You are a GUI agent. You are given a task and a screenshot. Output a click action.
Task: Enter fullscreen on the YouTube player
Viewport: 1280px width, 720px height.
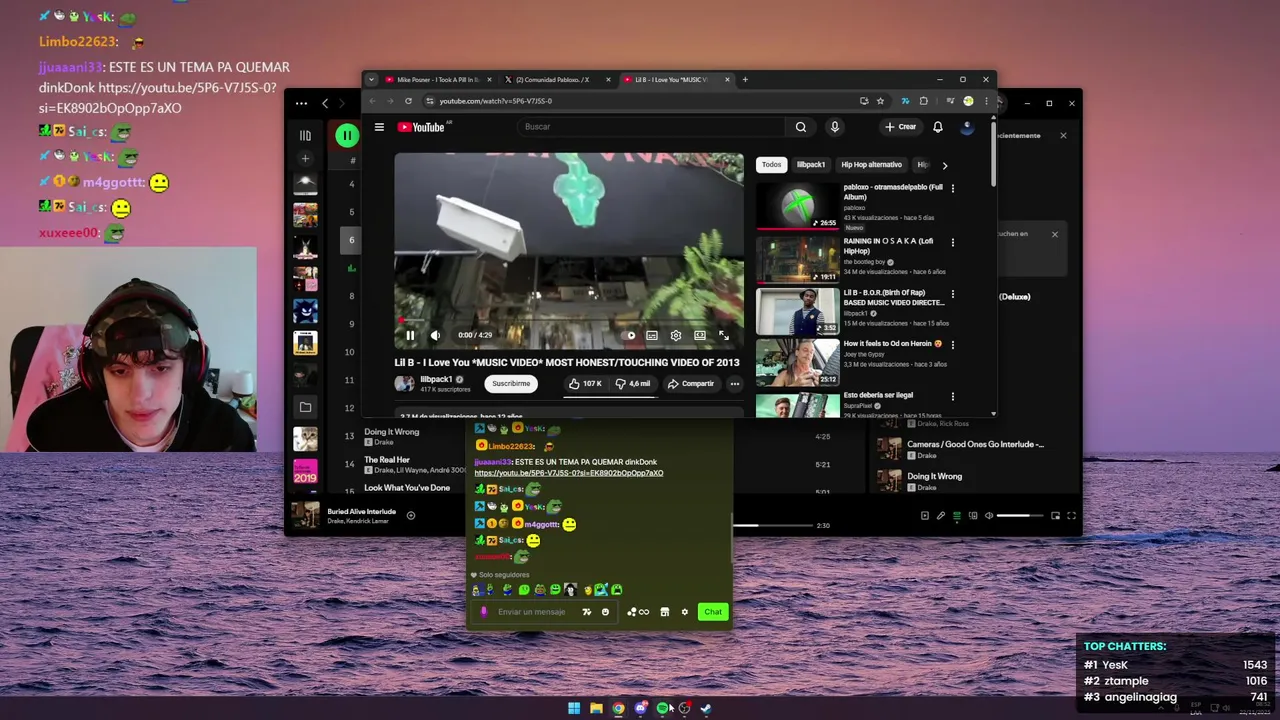[724, 335]
